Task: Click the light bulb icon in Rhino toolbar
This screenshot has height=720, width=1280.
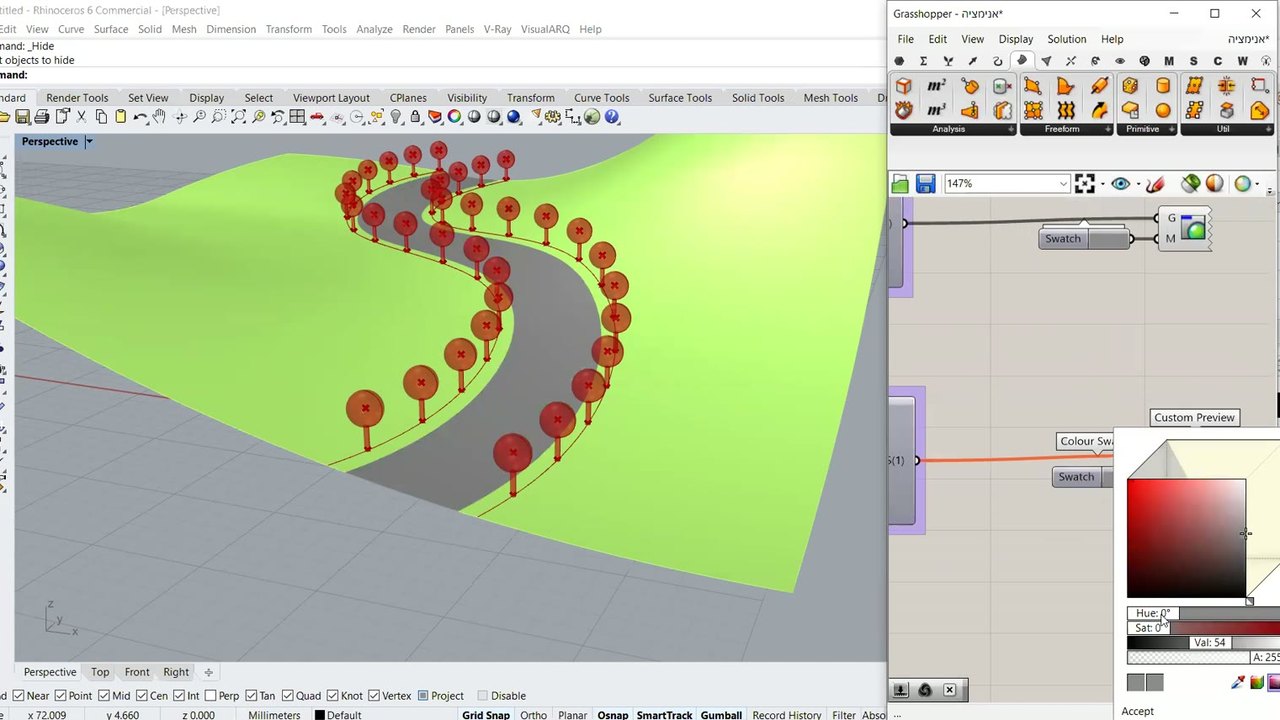Action: coord(396,117)
